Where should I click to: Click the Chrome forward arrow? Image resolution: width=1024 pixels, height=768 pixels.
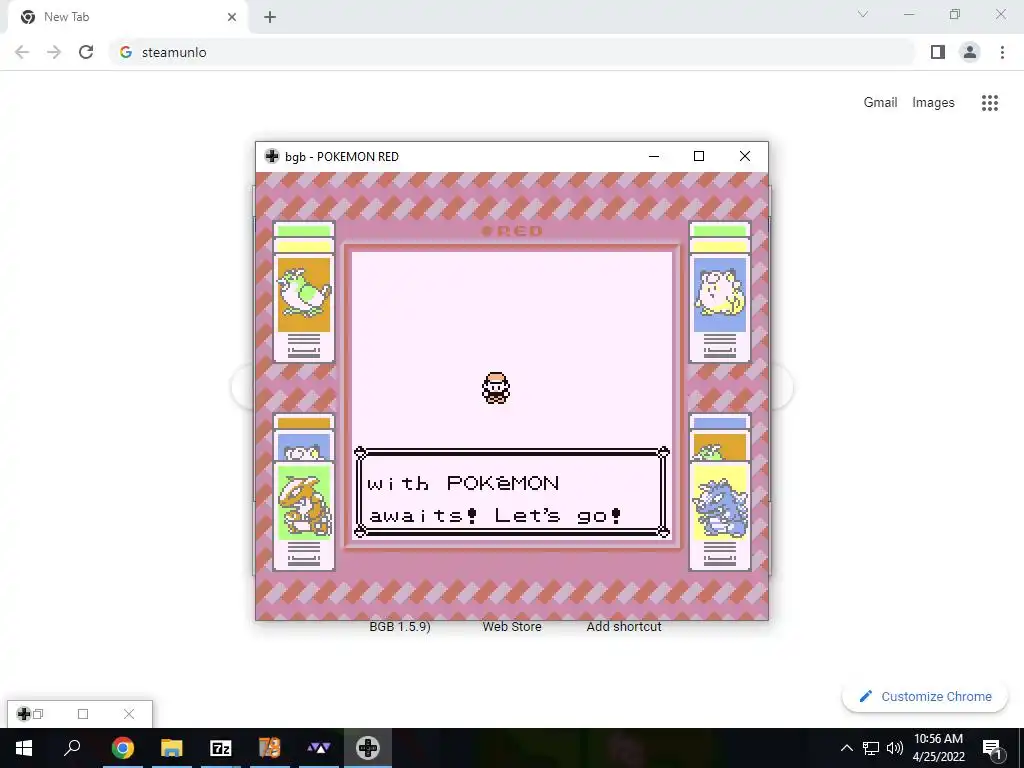tap(54, 52)
